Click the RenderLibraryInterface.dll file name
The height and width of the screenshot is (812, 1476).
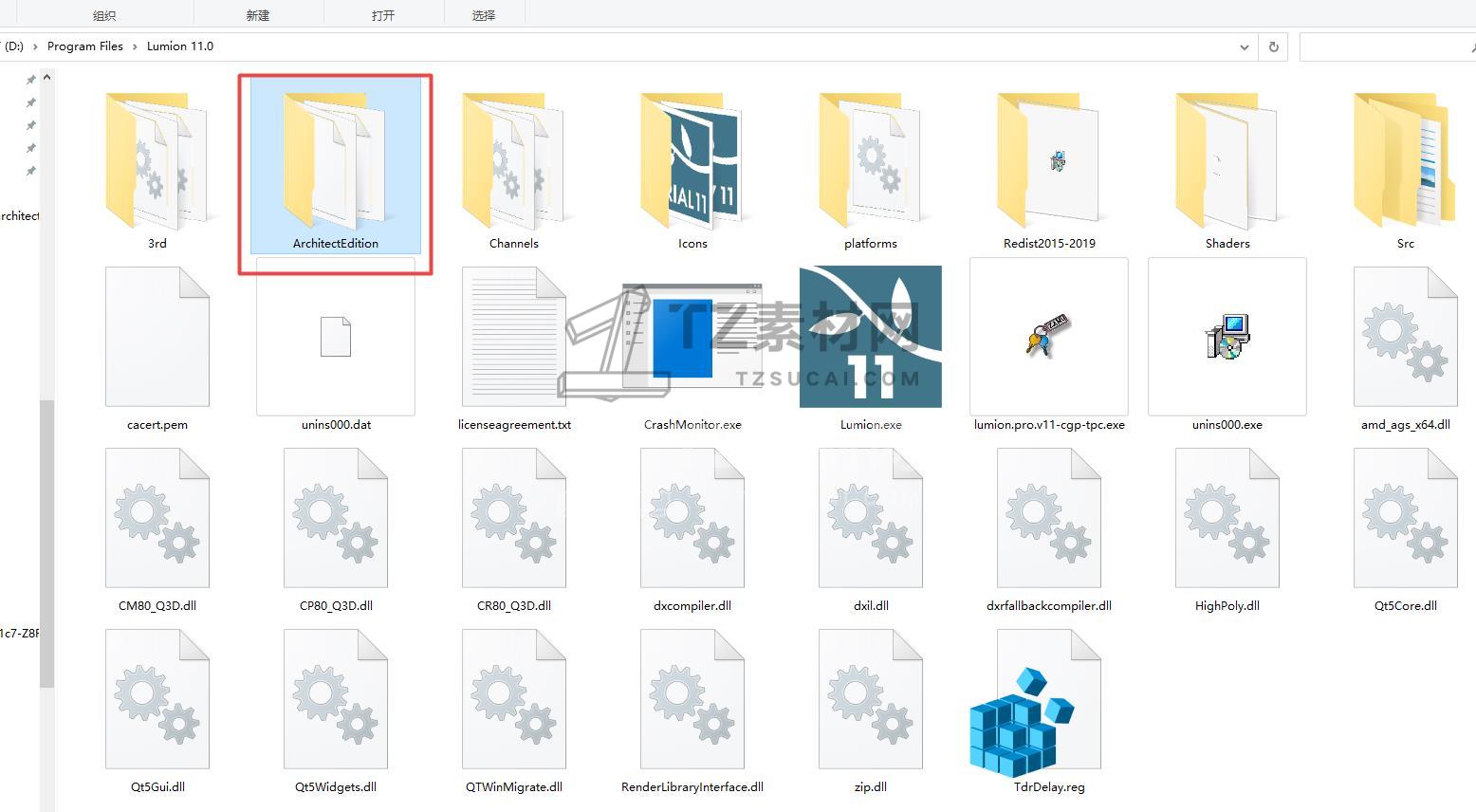point(692,787)
